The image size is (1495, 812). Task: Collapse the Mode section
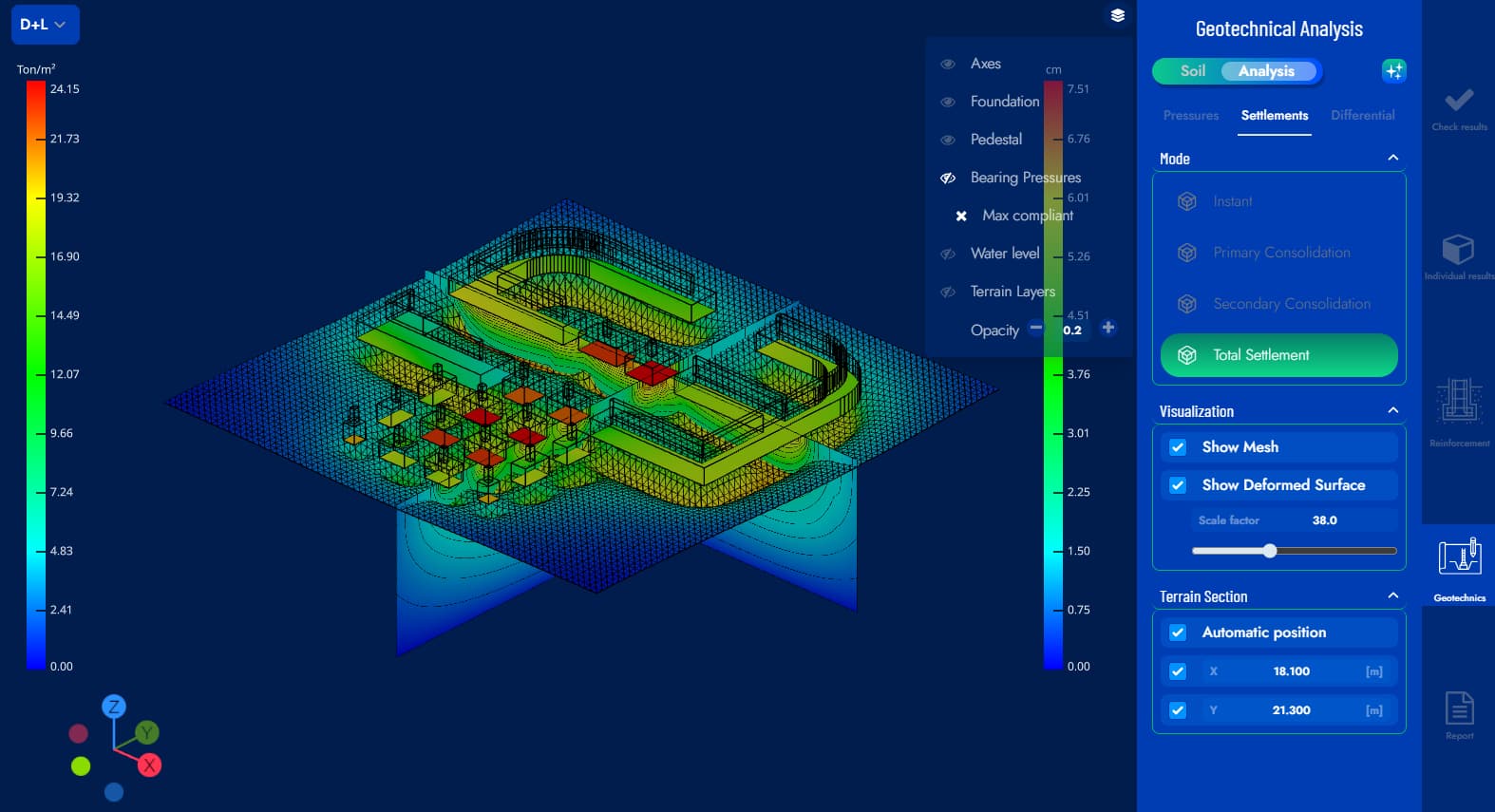[x=1392, y=159]
